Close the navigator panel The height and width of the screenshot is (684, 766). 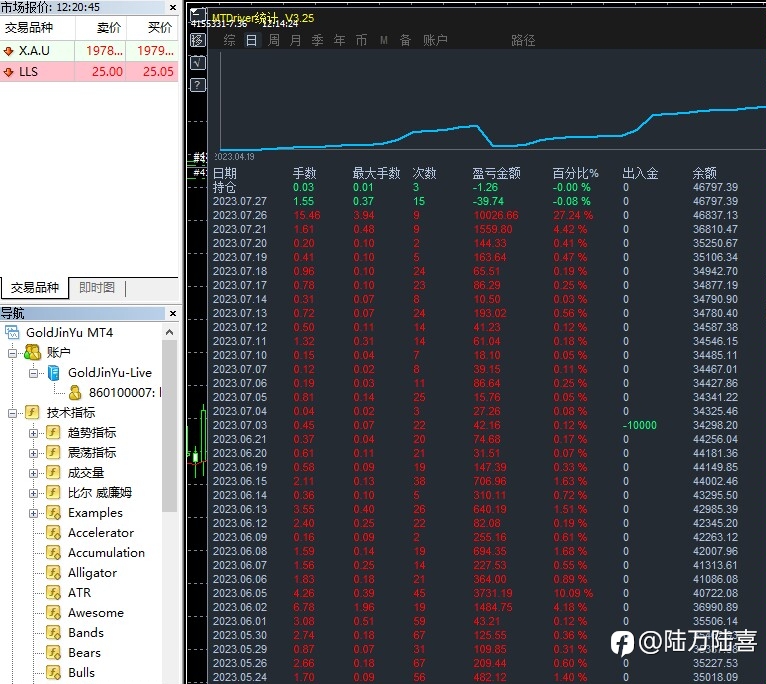tap(172, 313)
